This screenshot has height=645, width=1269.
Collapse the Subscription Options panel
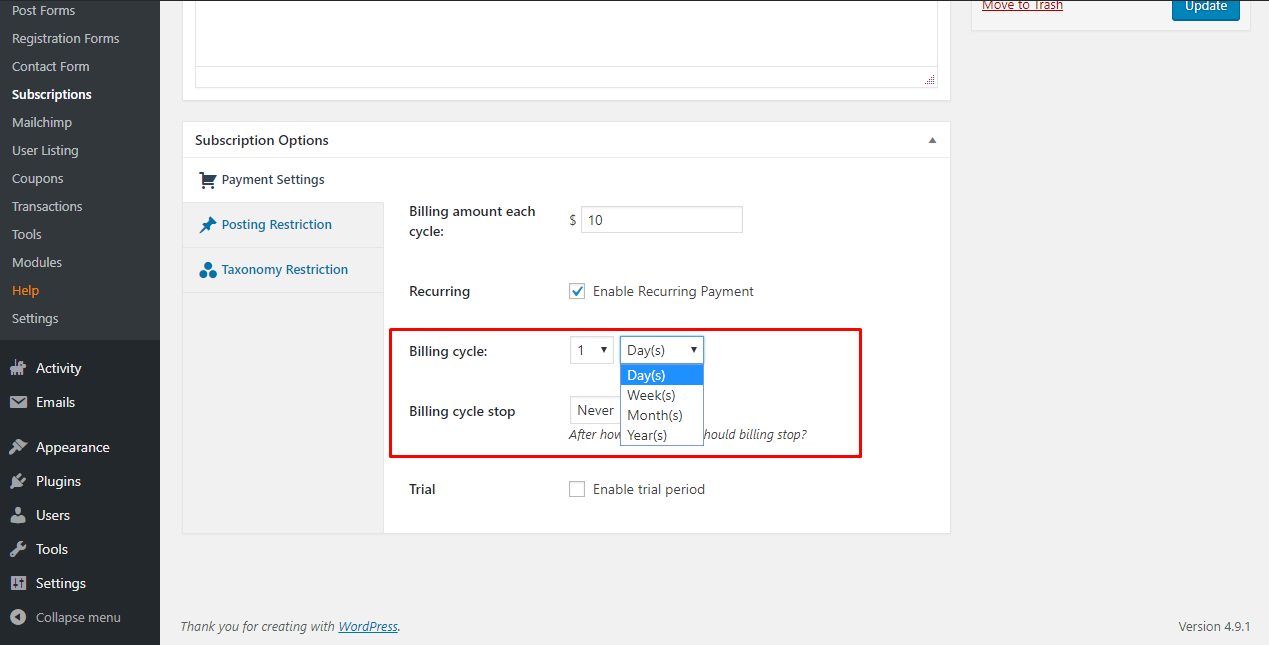point(932,140)
